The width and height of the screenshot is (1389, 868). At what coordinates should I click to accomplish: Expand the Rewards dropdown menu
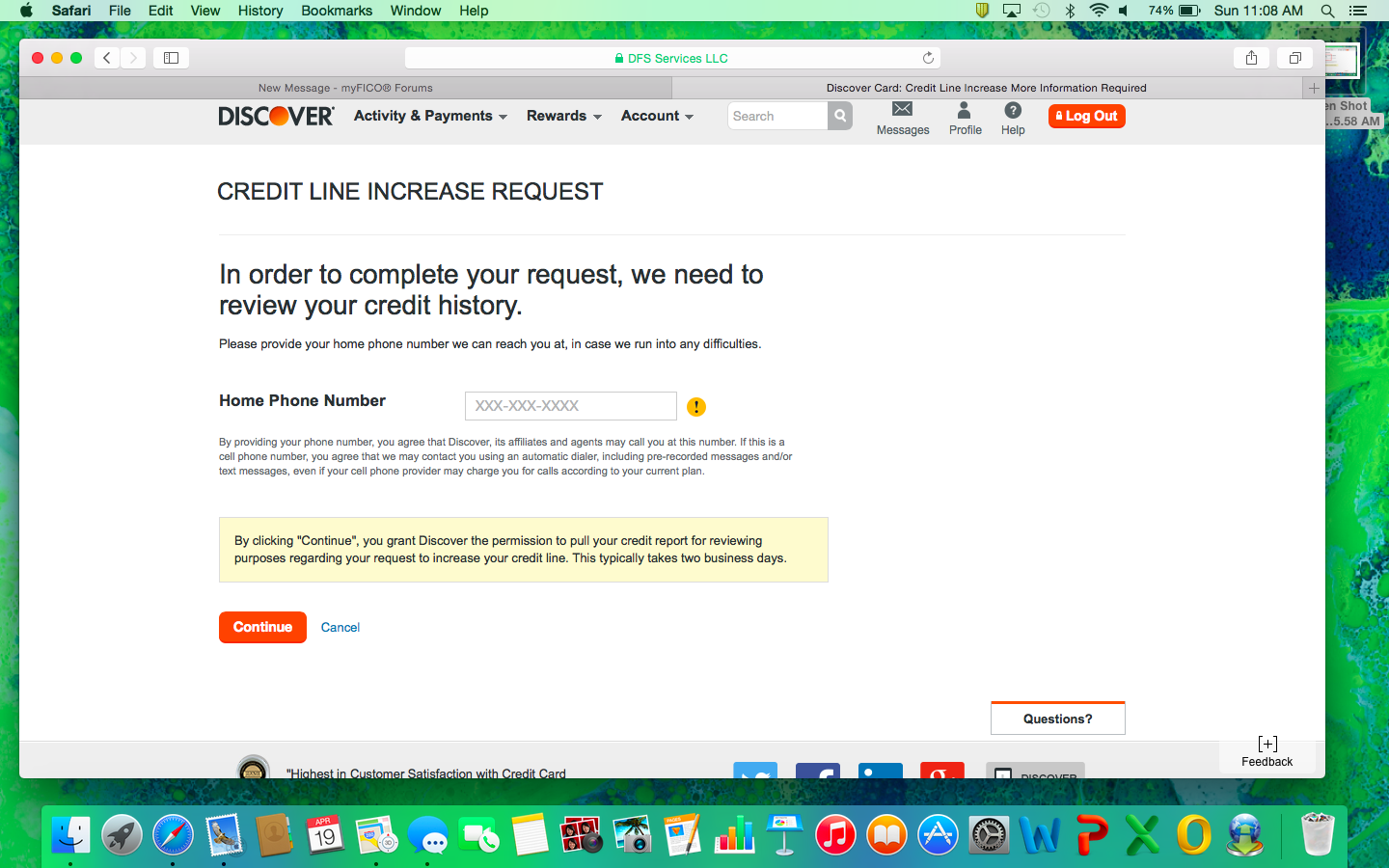tap(564, 116)
